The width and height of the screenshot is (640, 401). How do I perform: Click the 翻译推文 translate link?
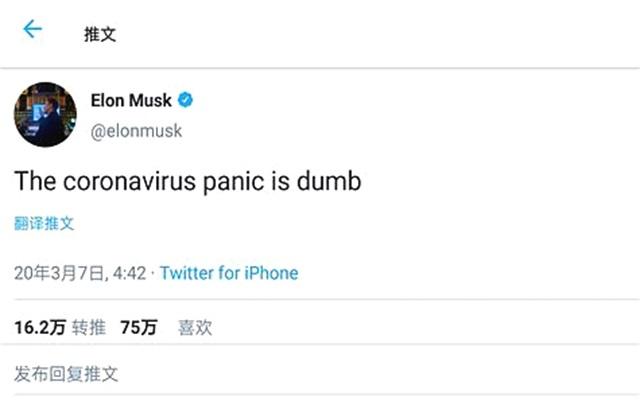[44, 223]
